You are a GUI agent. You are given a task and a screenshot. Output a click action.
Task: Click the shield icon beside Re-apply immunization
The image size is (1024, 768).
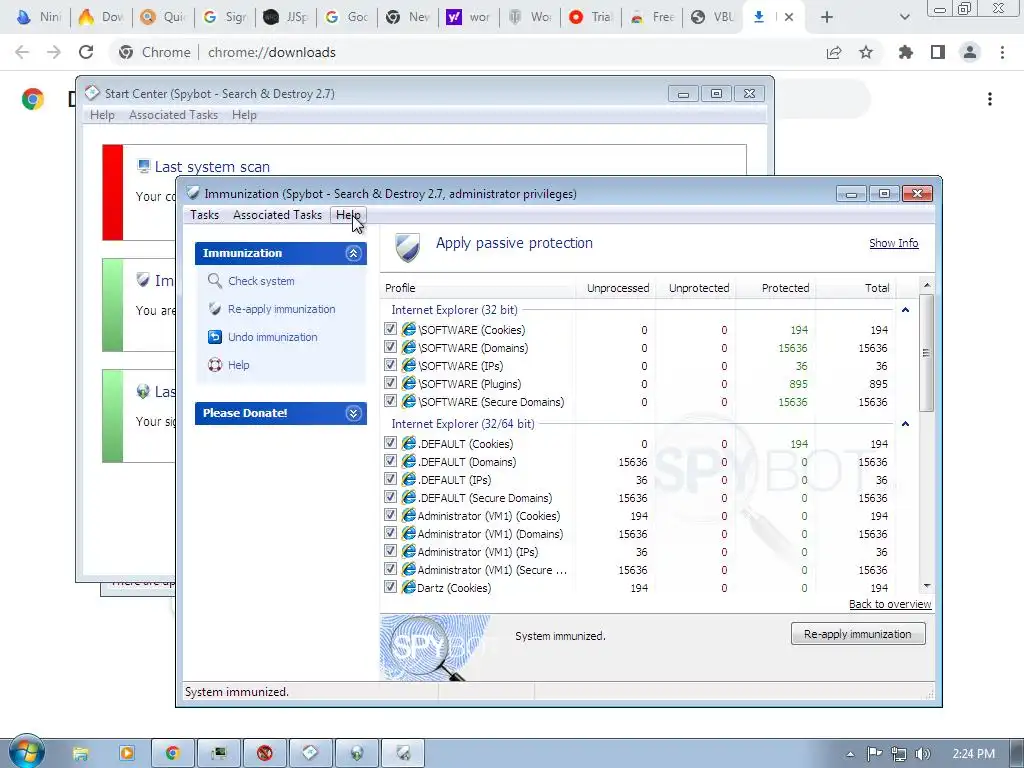coord(214,309)
